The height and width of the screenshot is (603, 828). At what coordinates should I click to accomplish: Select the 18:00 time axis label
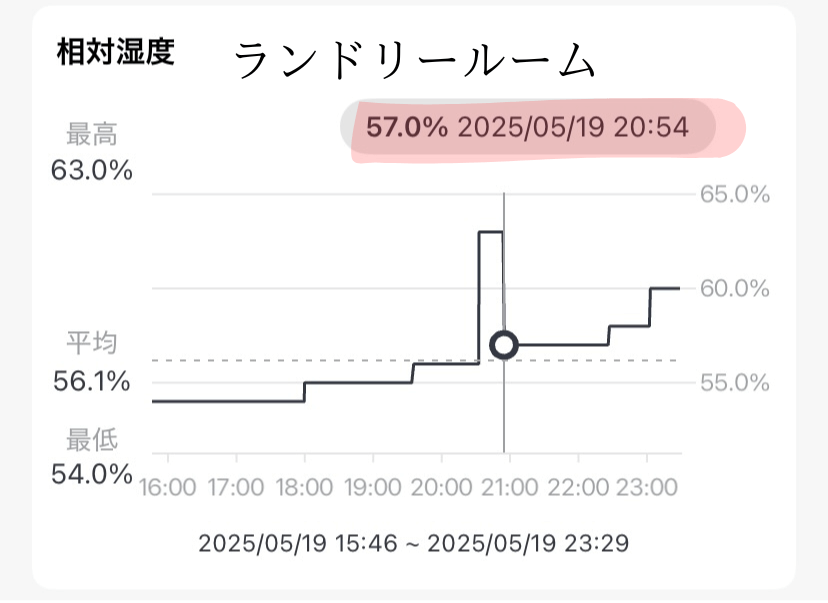pos(304,487)
